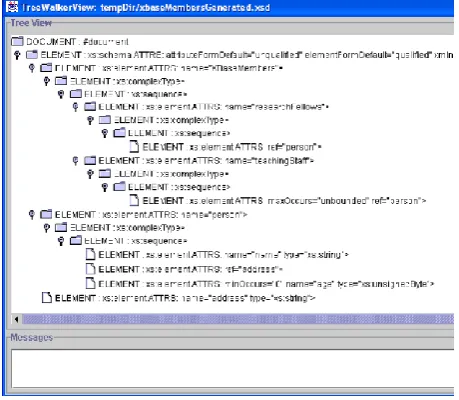This screenshot has height=400, width=459.
Task: Click inside the Messages text area
Action: tap(232, 368)
